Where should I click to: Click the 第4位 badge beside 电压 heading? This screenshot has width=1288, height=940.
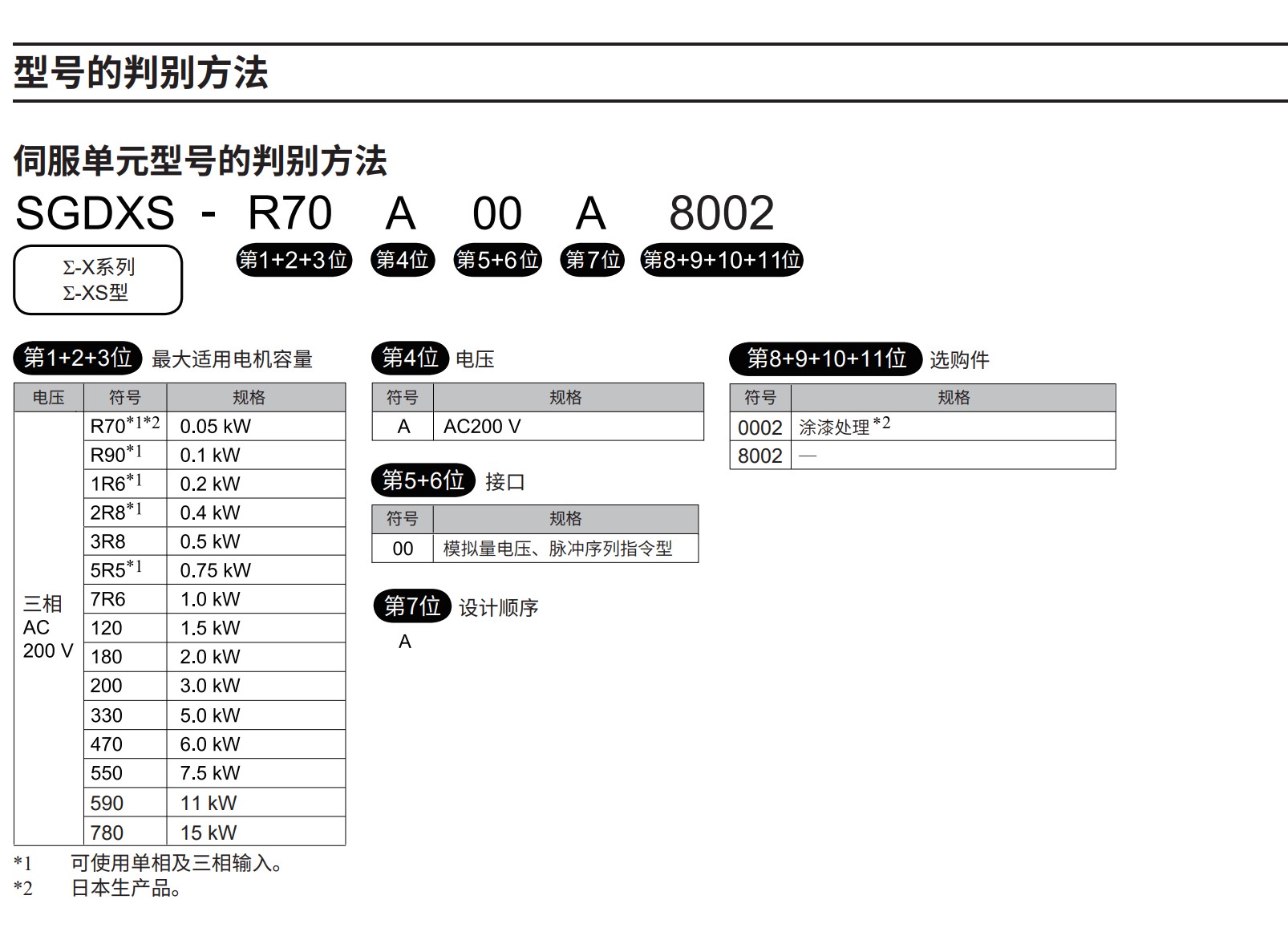coord(410,358)
